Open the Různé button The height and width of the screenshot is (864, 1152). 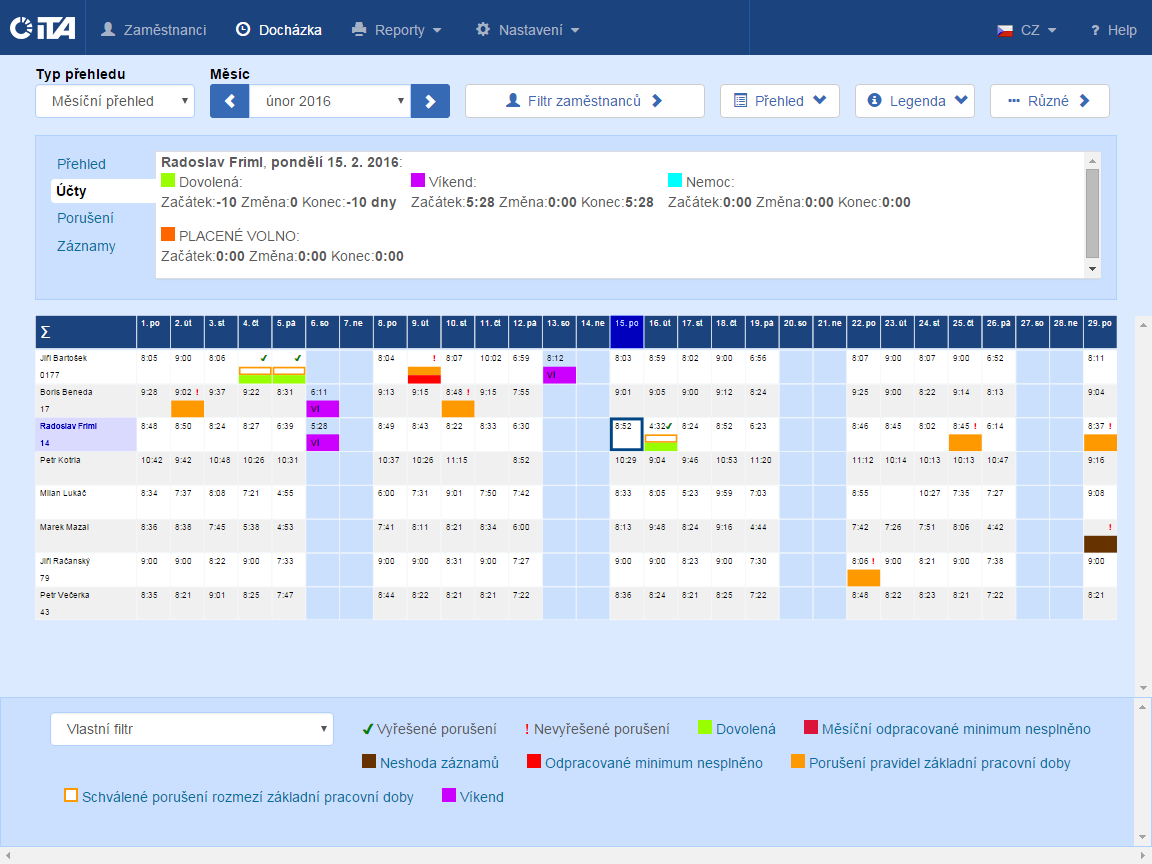coord(1049,101)
